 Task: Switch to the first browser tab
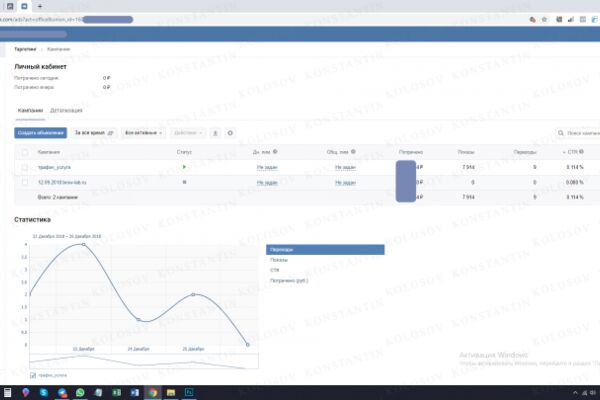click(x=10, y=6)
